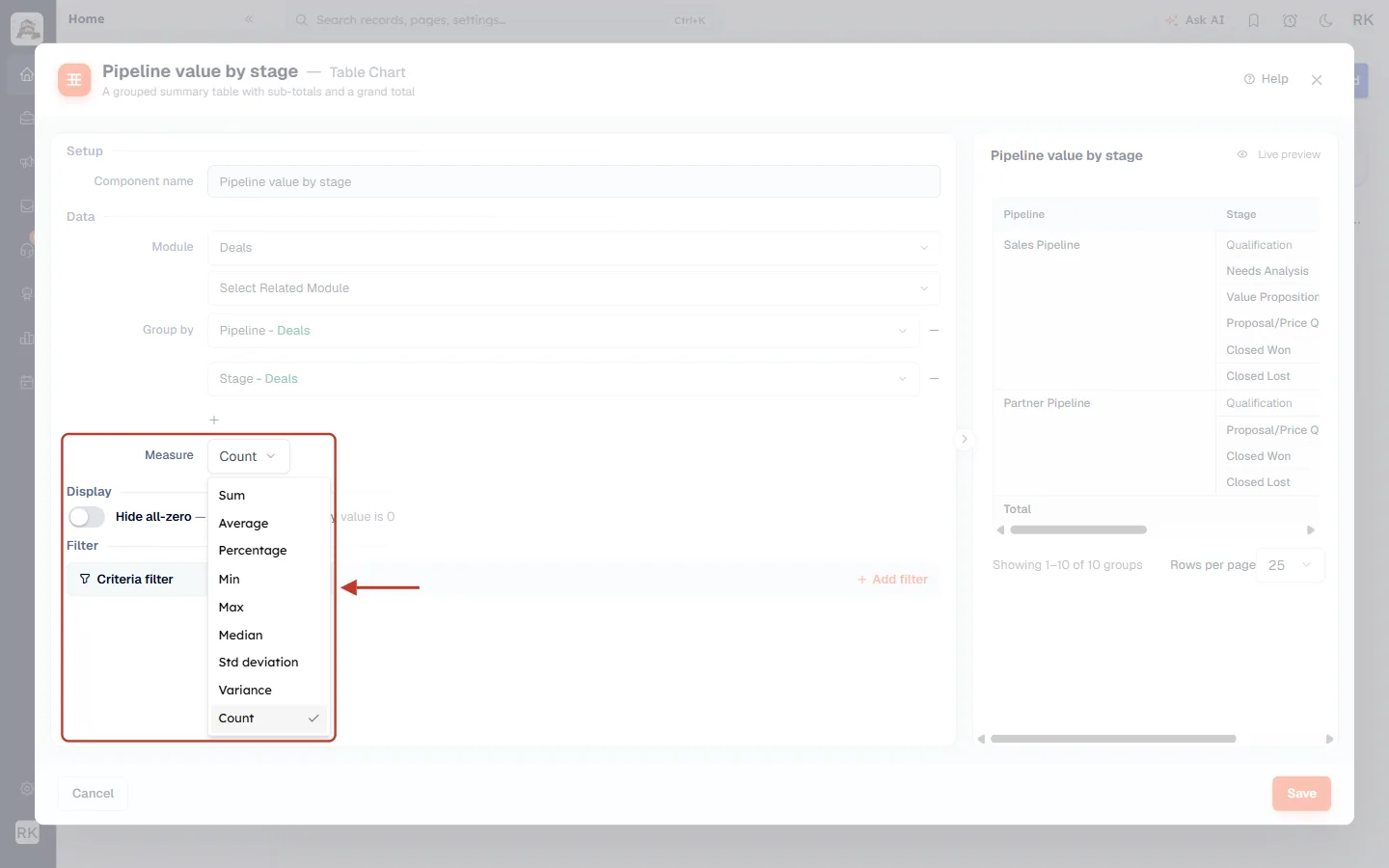Screen dimensions: 1389x868
Task: Open bookmarks icon in top bar
Action: pyautogui.click(x=1254, y=20)
